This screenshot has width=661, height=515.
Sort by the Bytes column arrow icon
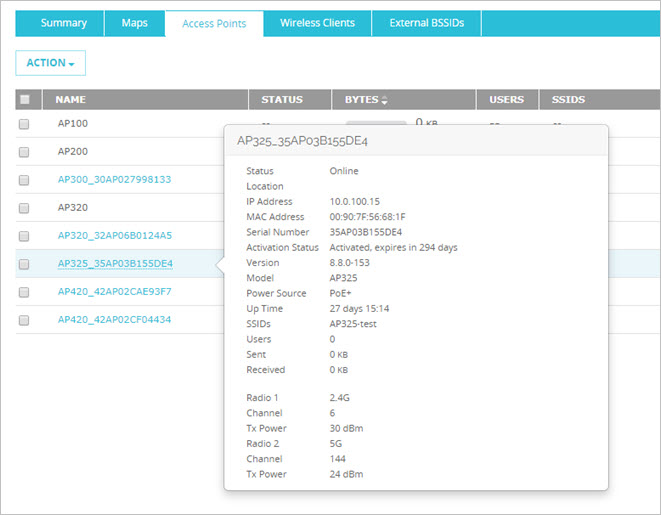pos(385,101)
